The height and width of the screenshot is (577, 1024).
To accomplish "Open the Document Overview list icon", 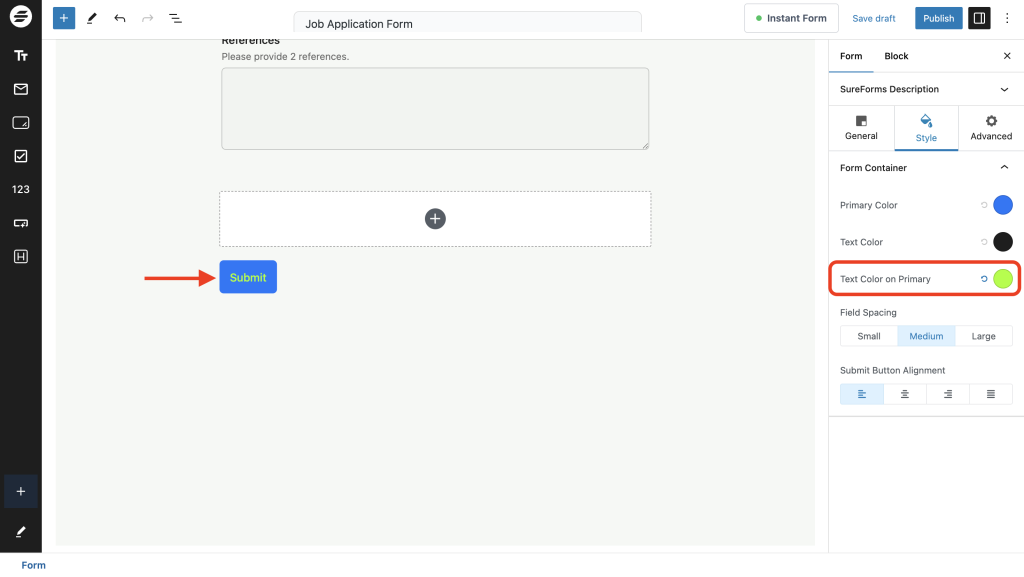I will 176,17.
